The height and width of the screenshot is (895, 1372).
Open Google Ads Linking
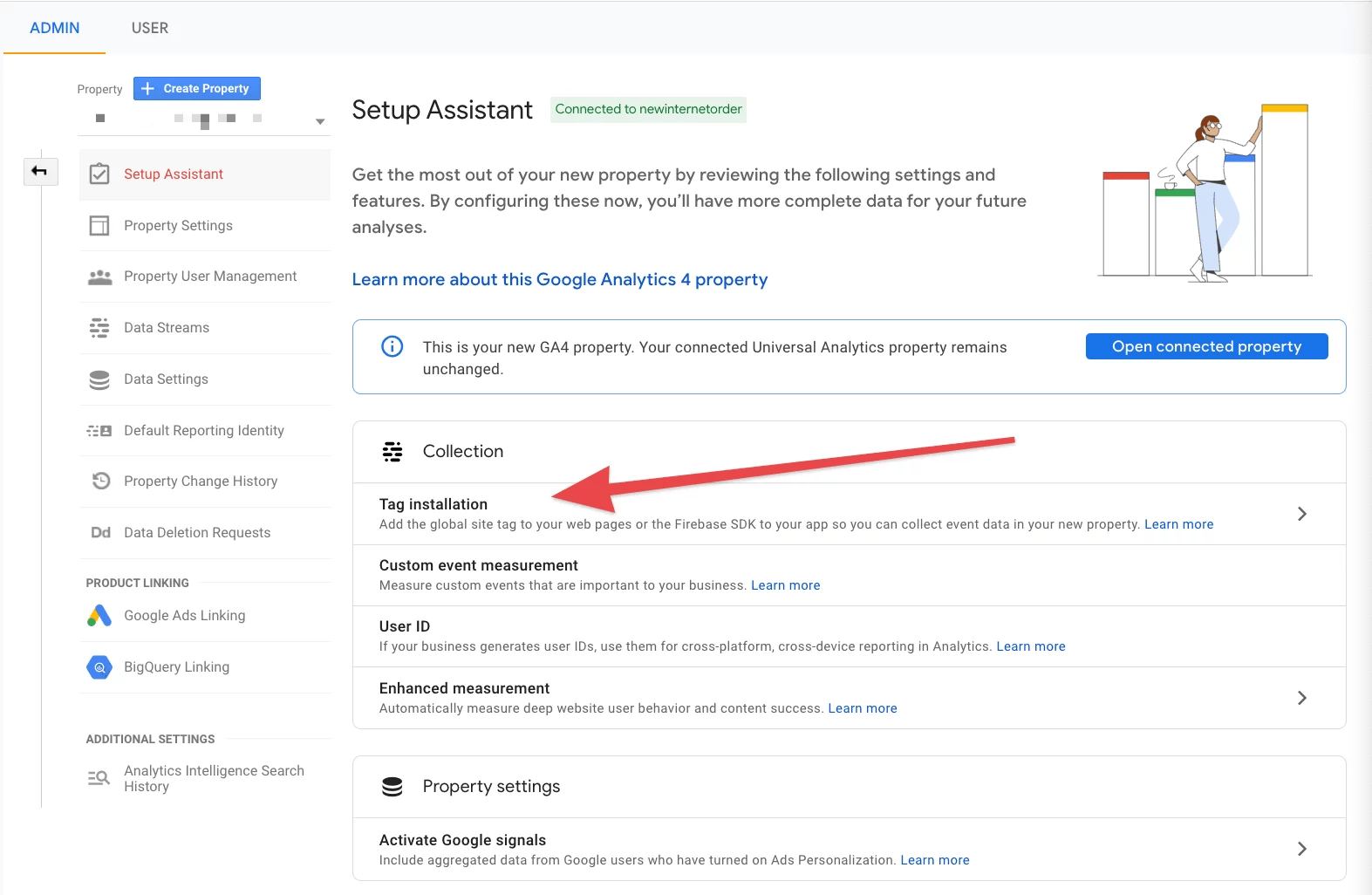(x=205, y=616)
